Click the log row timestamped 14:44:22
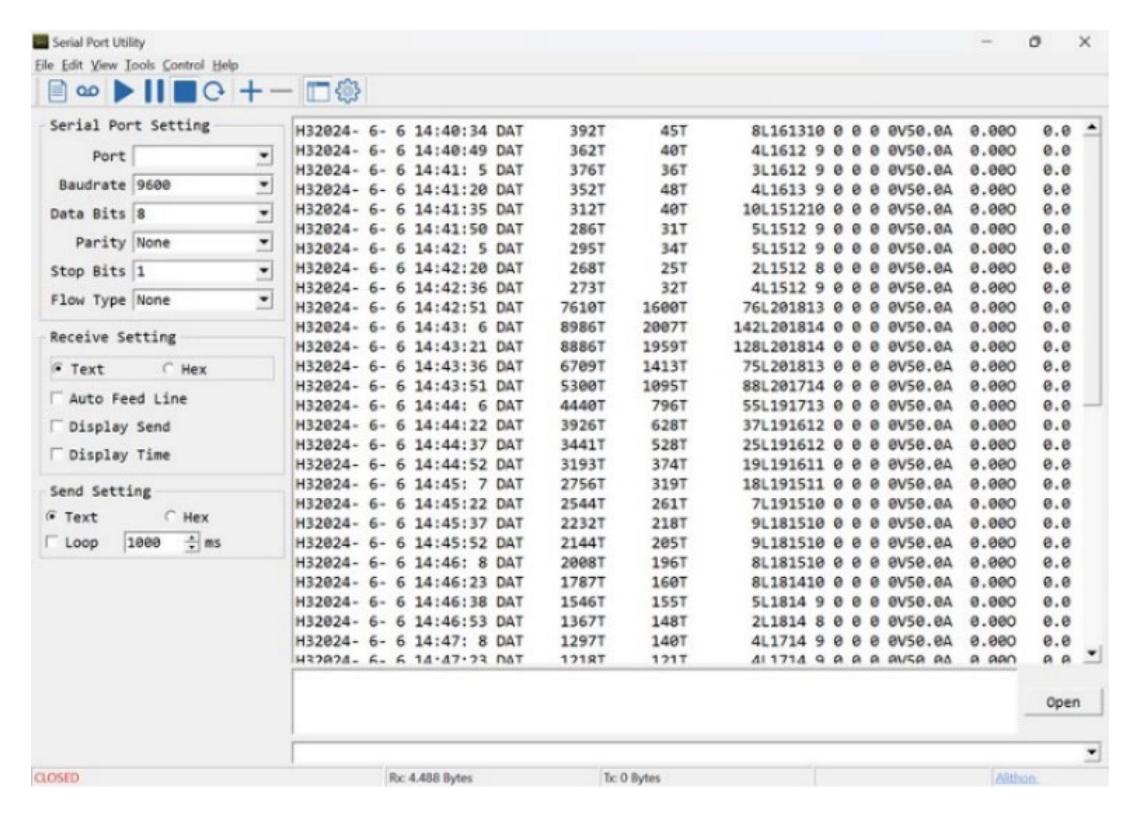Viewport: 1136px width, 819px height. [683, 425]
